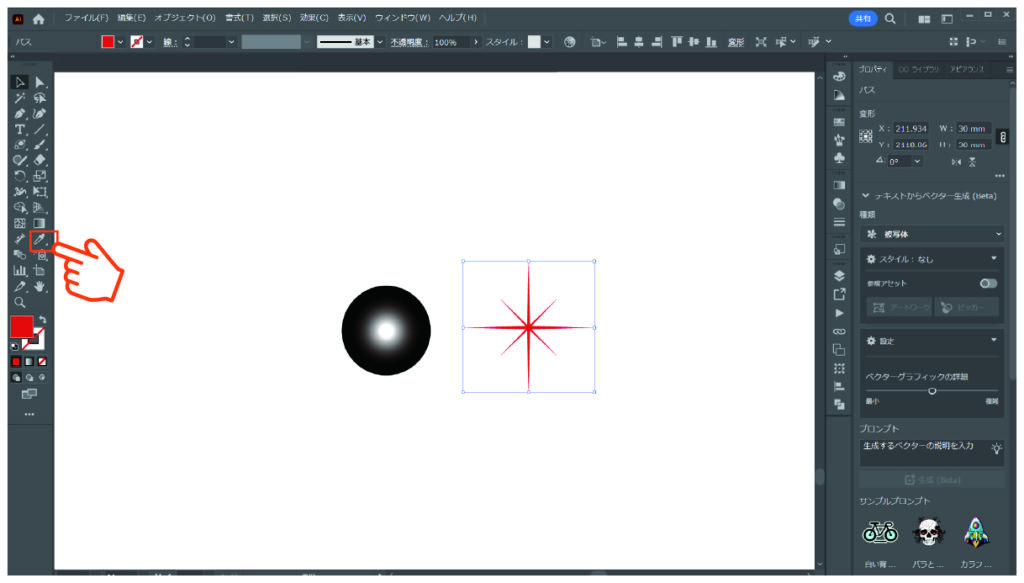This screenshot has width=1024, height=583.
Task: Flip horizontally in the Transform section
Action: tap(956, 162)
